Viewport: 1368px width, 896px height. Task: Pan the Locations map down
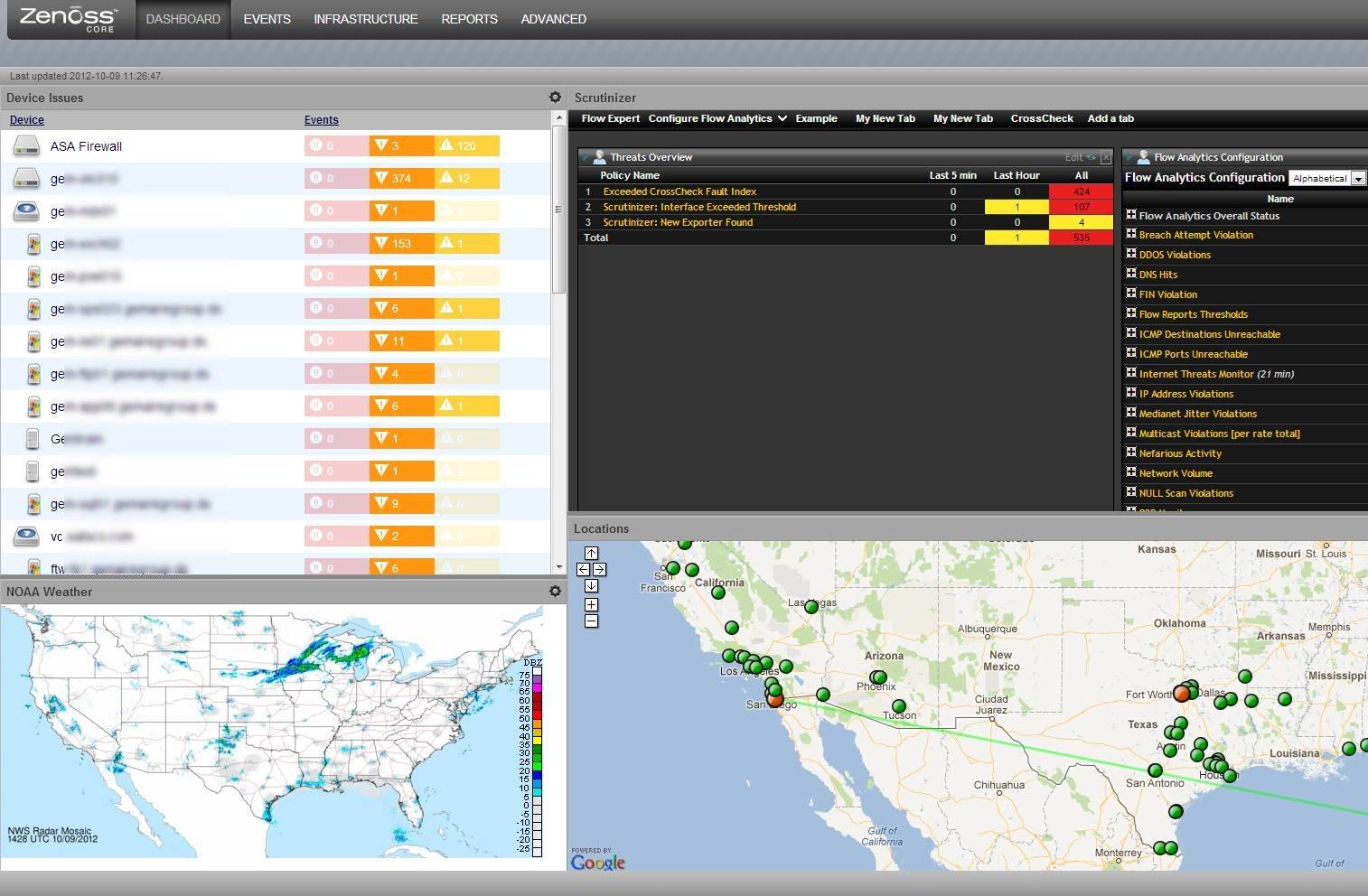pyautogui.click(x=591, y=585)
